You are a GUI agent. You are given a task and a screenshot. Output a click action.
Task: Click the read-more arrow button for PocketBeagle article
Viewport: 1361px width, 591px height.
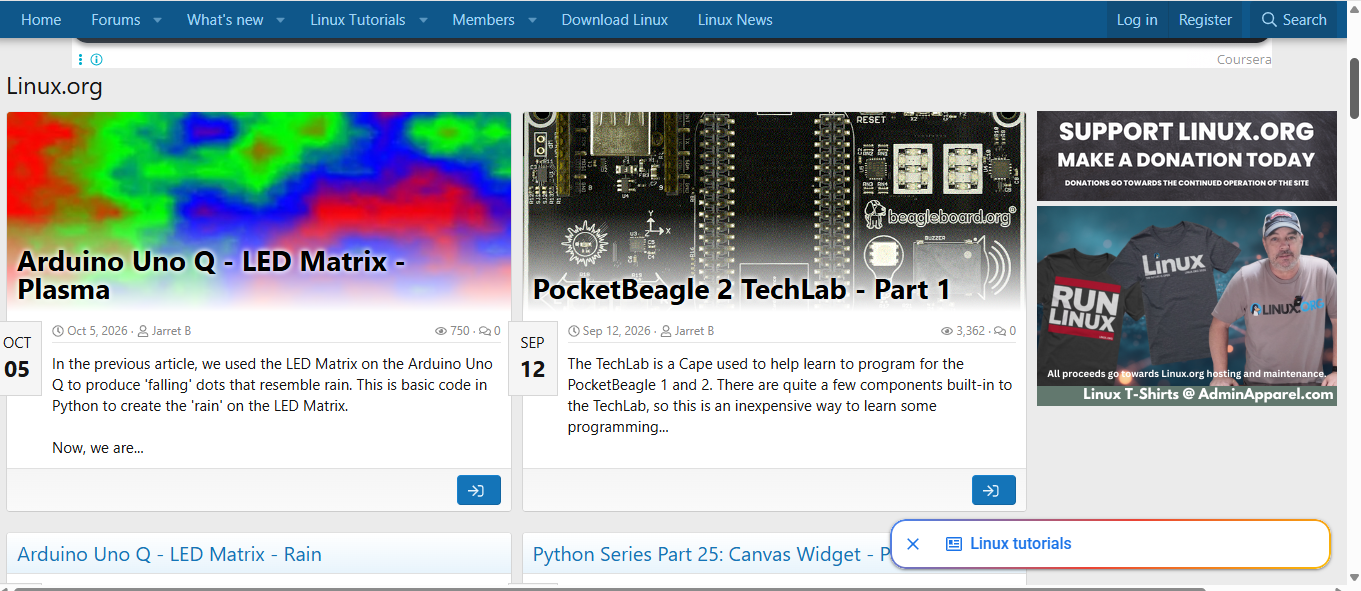[x=994, y=490]
